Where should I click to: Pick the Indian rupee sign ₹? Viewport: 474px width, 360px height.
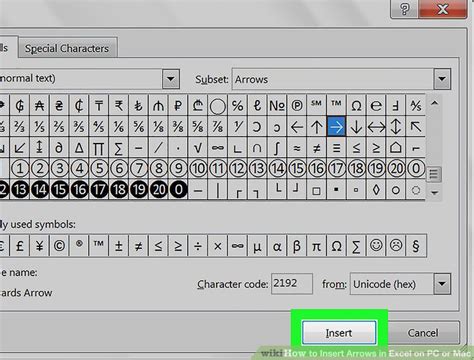(119, 106)
